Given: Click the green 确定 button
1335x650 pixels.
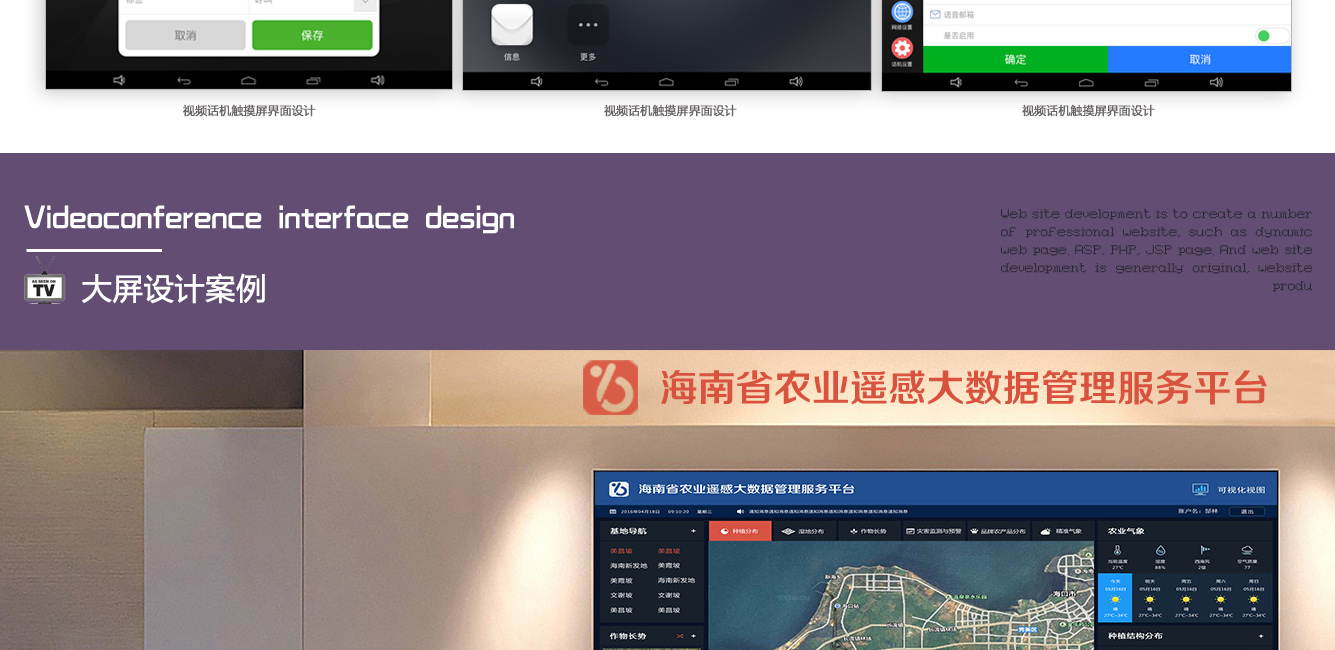Looking at the screenshot, I should [x=1014, y=59].
